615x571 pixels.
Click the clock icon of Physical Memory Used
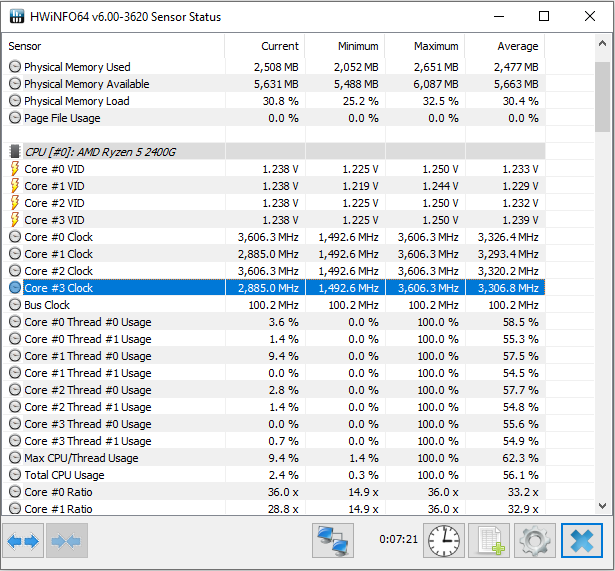15,67
